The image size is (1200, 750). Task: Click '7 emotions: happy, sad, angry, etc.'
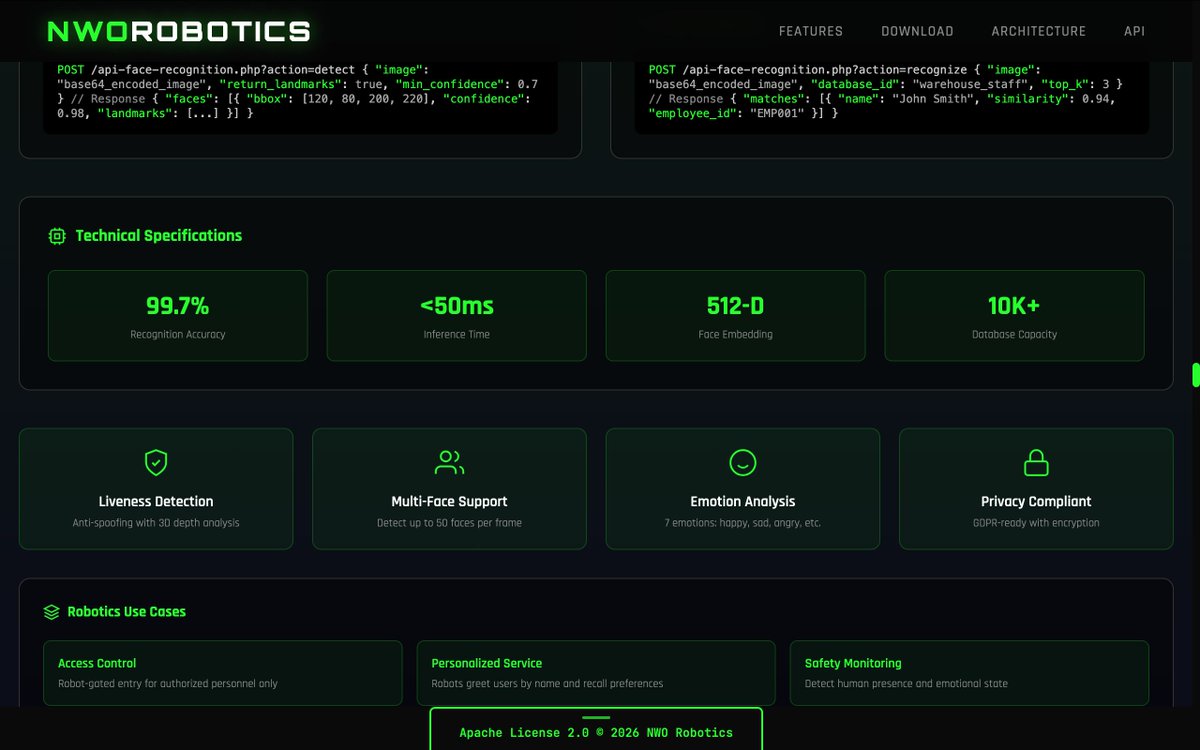[743, 523]
